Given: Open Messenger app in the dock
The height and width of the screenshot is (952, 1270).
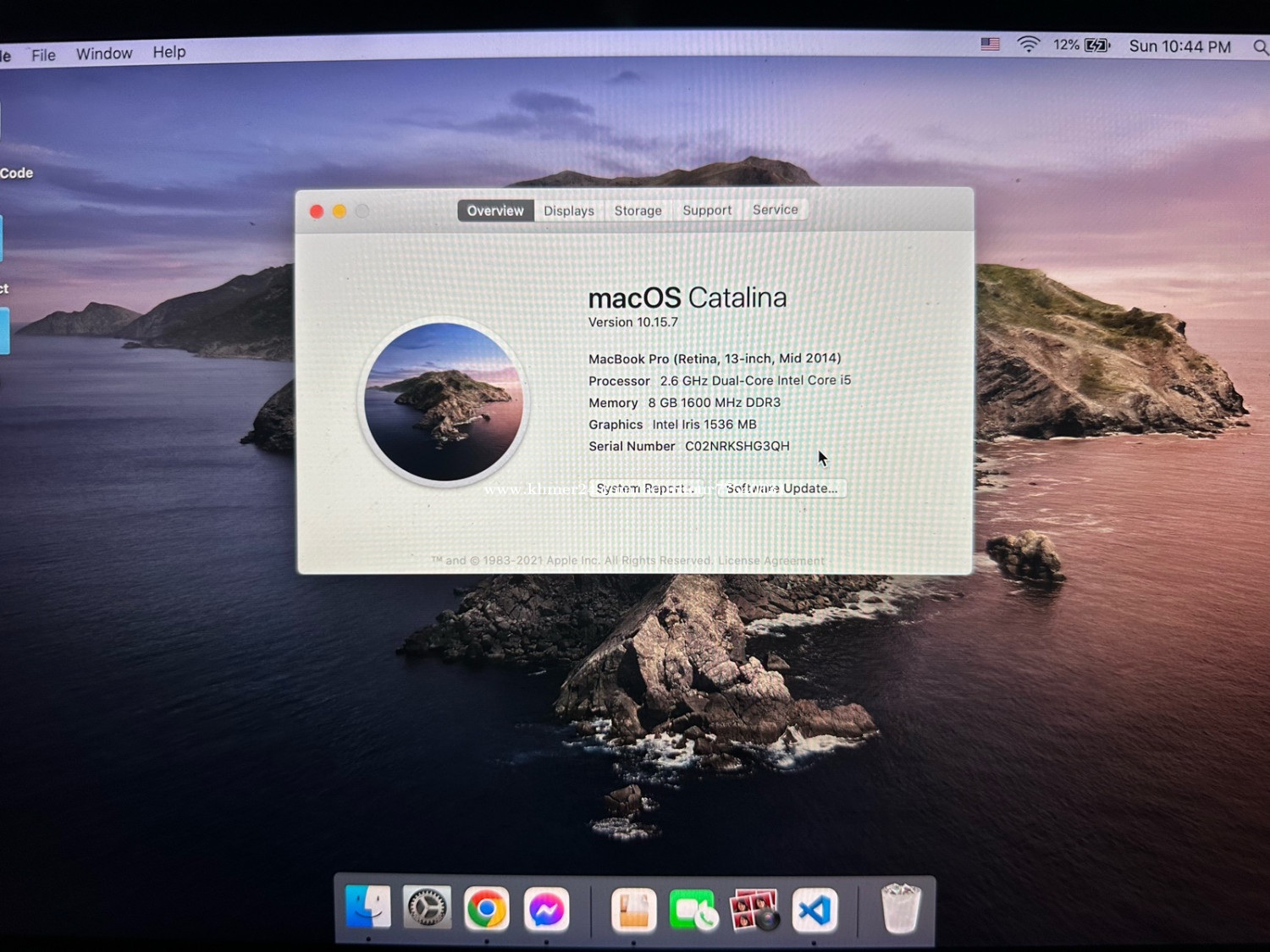Looking at the screenshot, I should click(x=546, y=910).
